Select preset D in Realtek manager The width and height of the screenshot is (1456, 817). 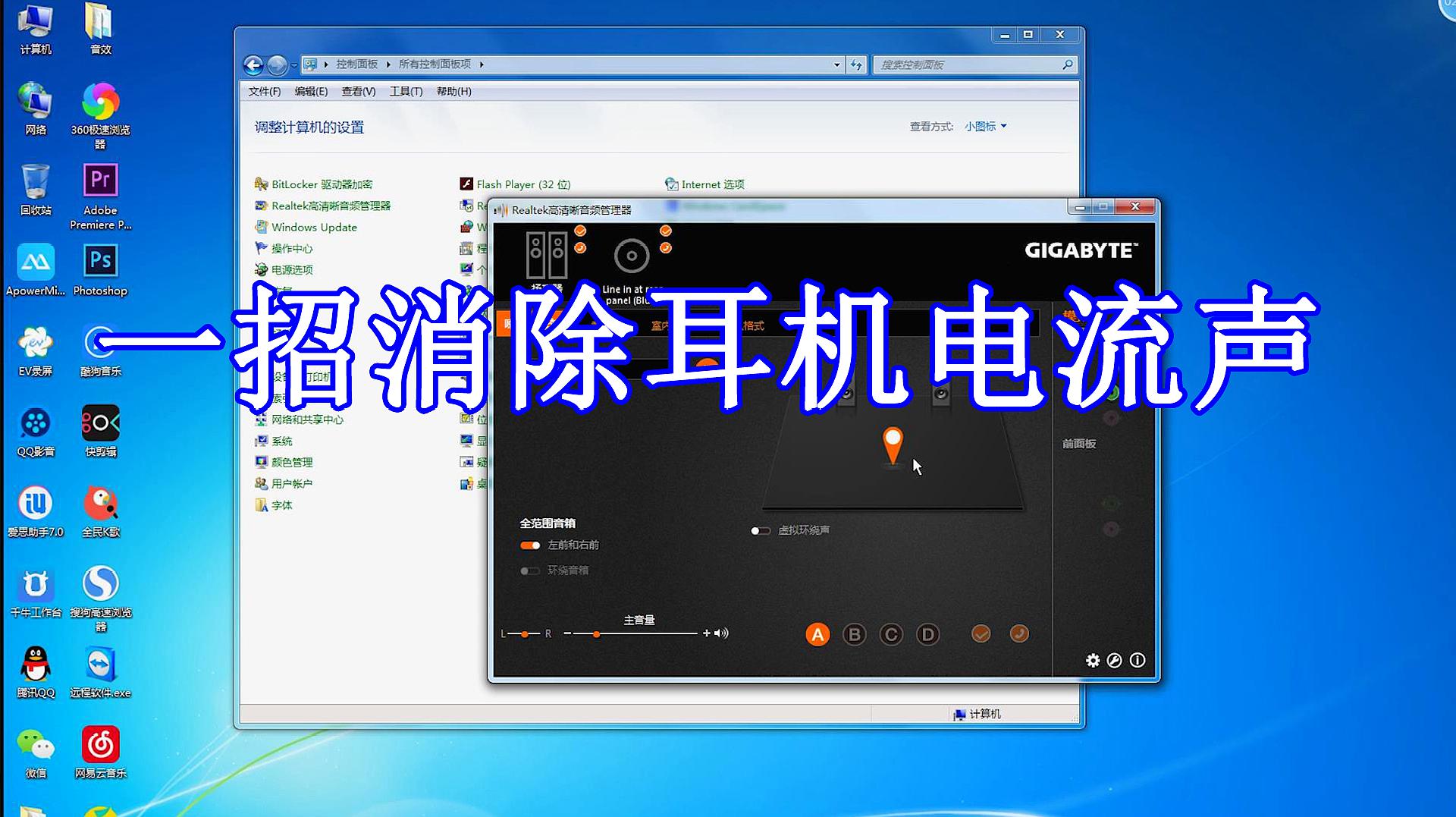point(927,634)
